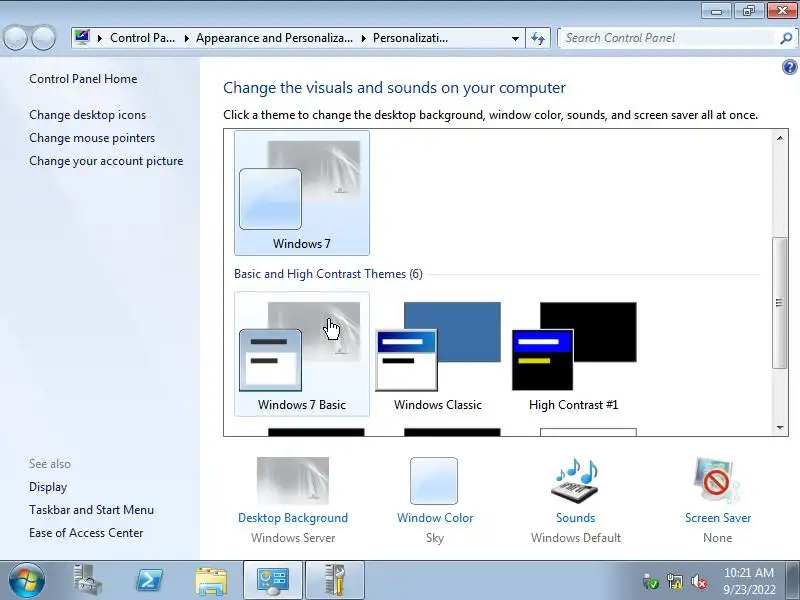Click the refresh button beside address bar

coord(538,38)
